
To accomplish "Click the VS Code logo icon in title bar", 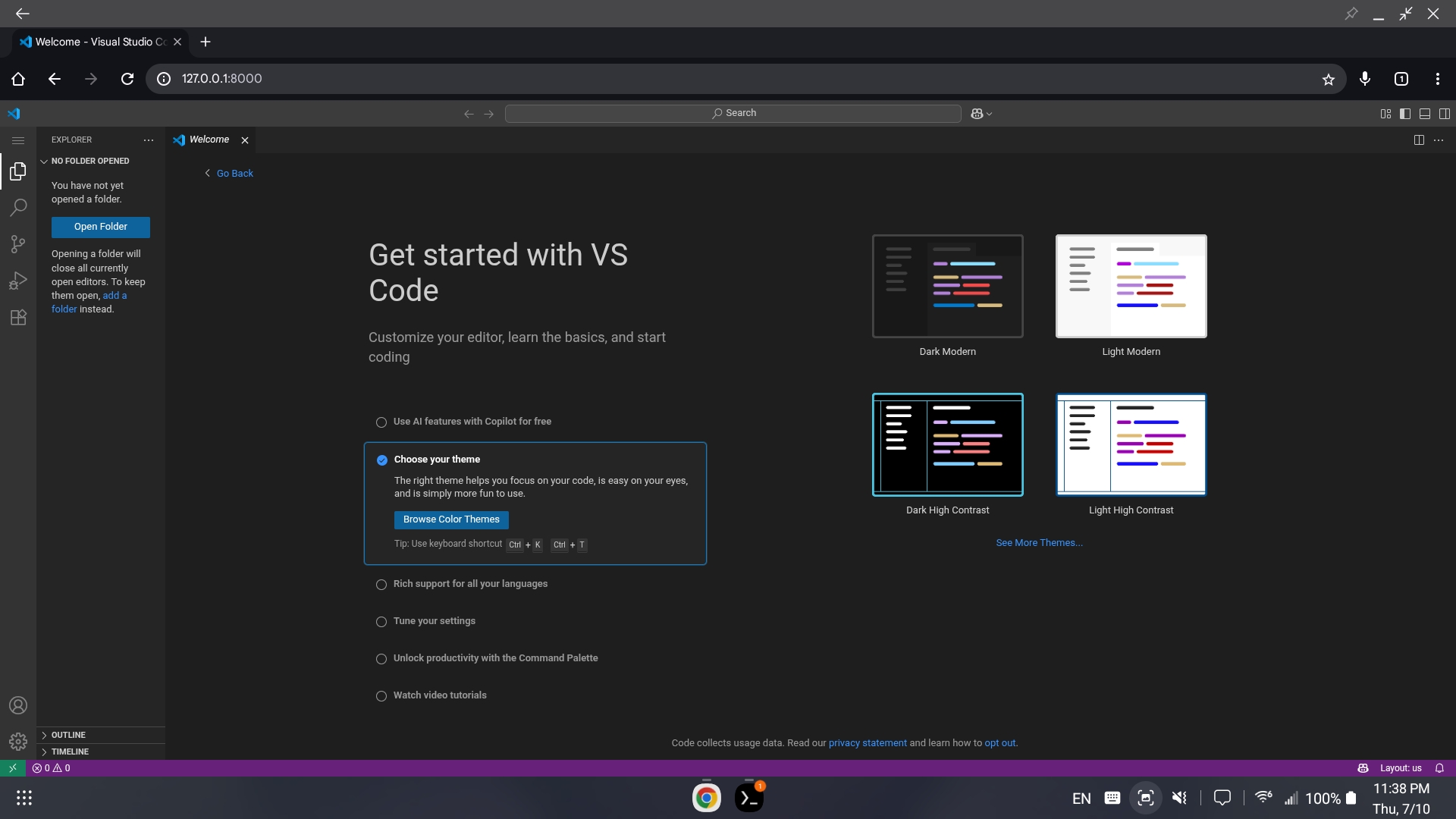I will [x=14, y=114].
